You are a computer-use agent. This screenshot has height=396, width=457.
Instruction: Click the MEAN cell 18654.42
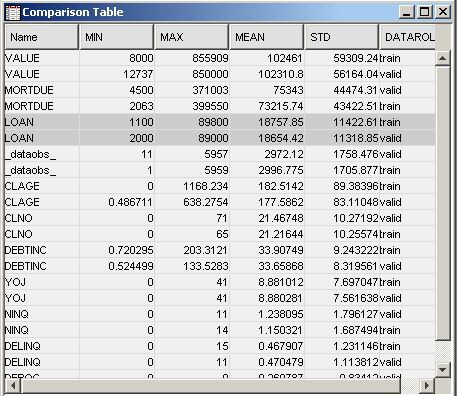[x=267, y=138]
